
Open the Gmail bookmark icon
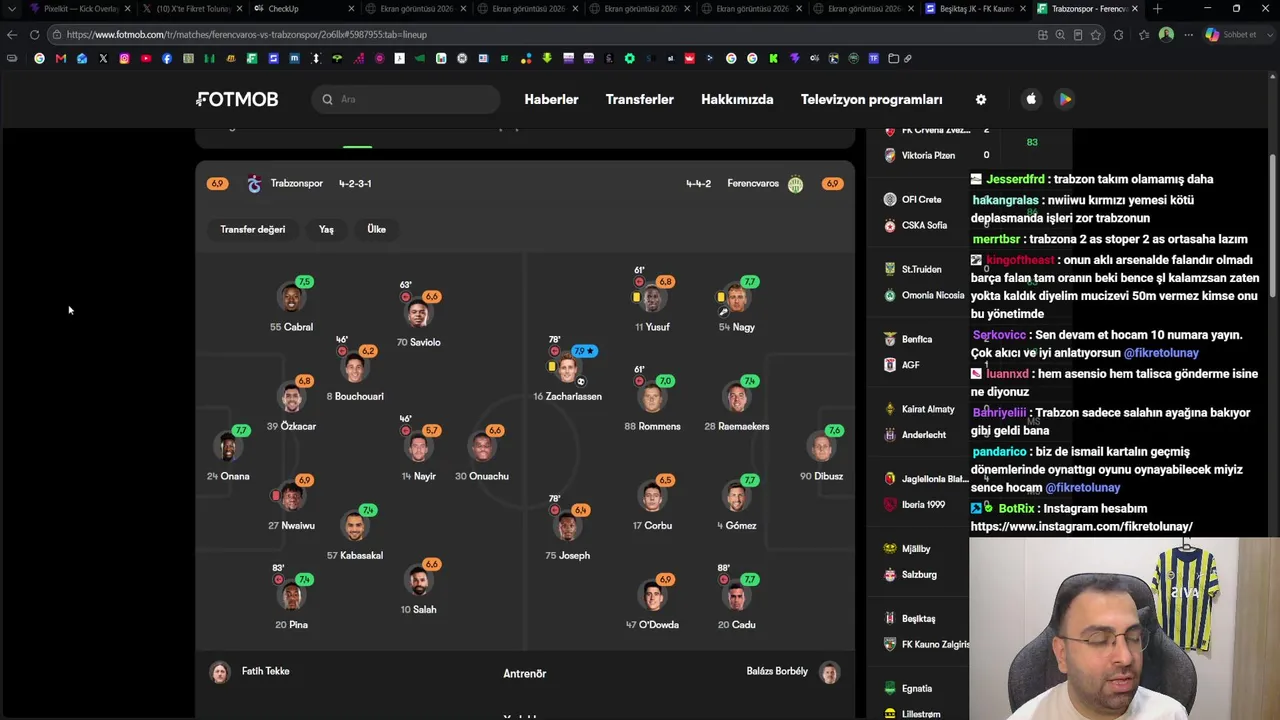[61, 58]
